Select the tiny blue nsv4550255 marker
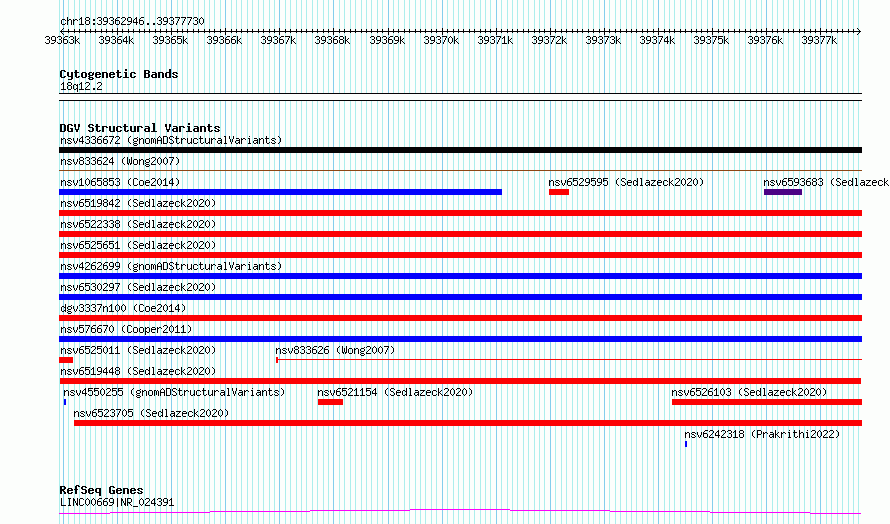 click(65, 402)
